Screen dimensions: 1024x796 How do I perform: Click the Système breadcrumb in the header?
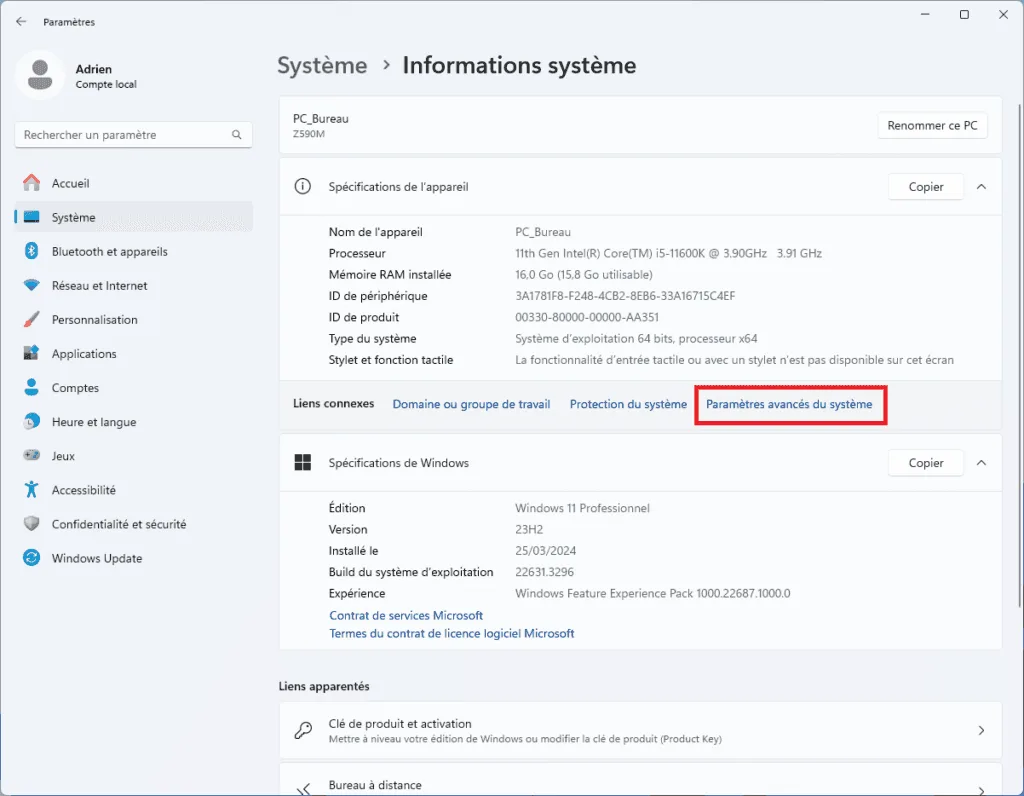pos(322,65)
